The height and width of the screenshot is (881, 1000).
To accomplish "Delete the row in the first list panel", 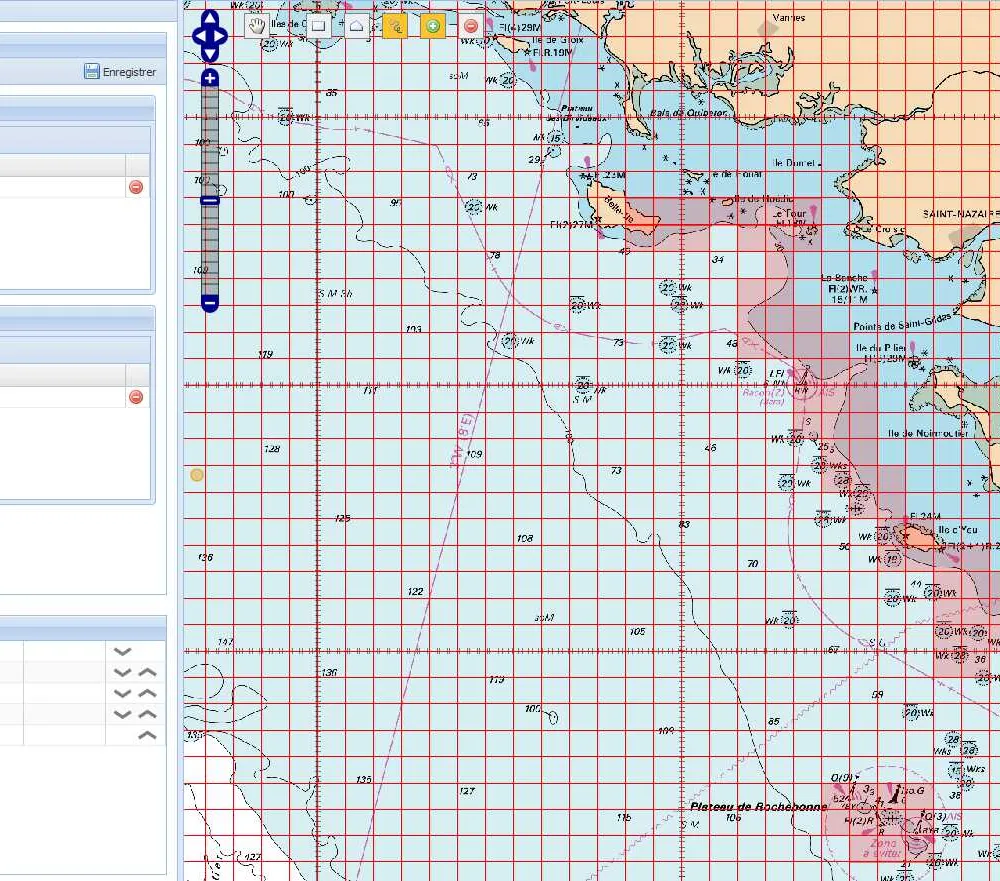I will point(136,187).
